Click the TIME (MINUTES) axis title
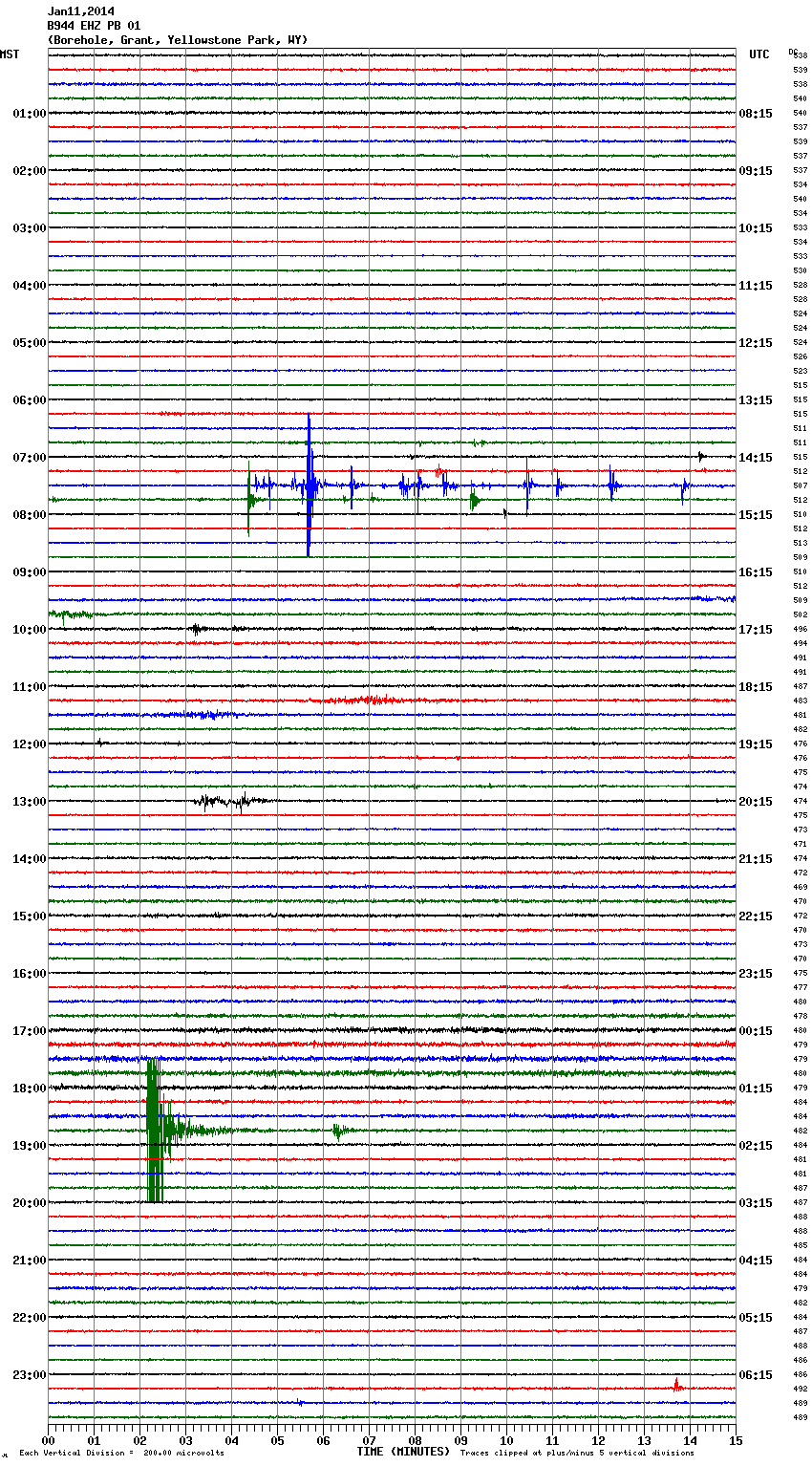The height and width of the screenshot is (1466, 812). [403, 1452]
